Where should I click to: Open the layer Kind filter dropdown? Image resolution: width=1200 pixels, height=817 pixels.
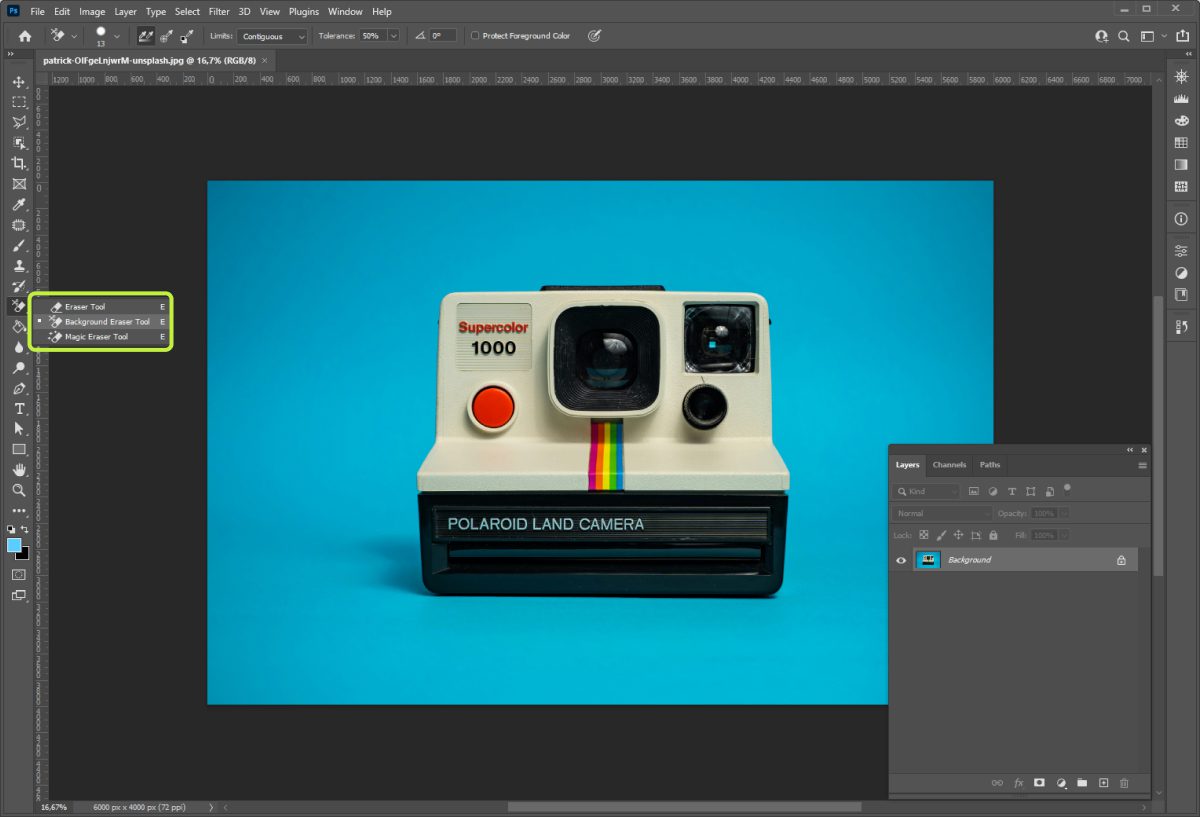[926, 491]
